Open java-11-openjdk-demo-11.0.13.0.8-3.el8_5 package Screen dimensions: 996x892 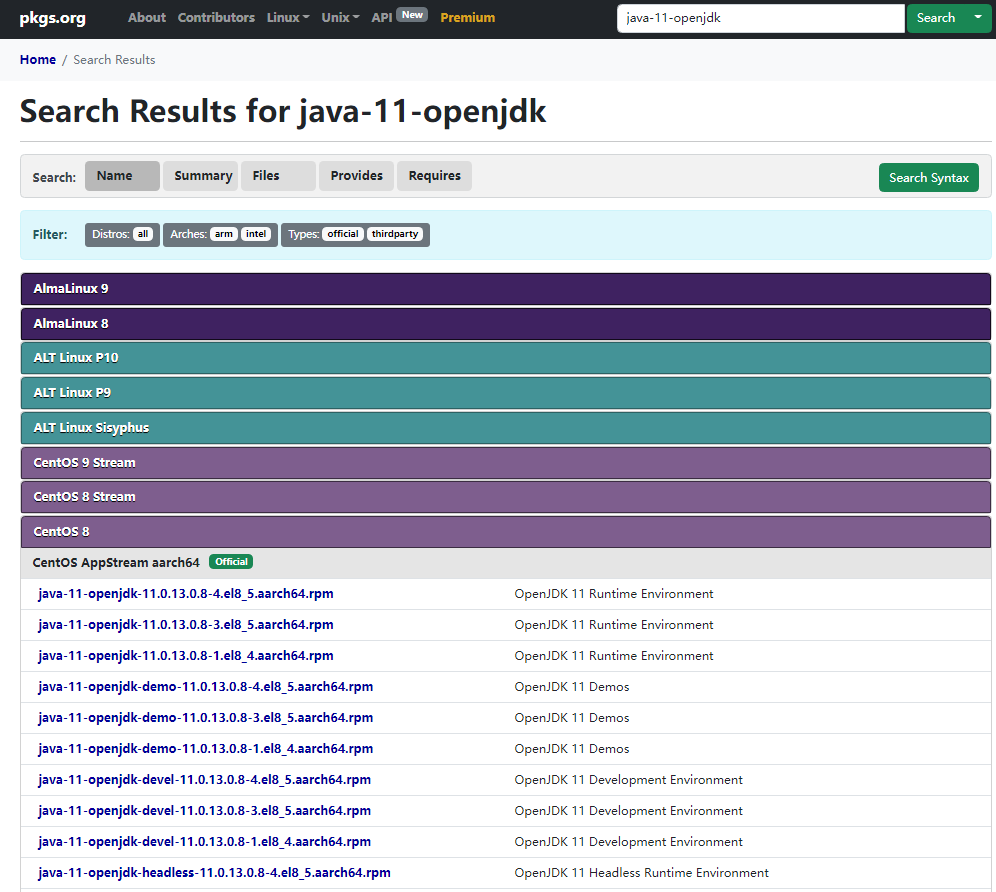pos(205,718)
